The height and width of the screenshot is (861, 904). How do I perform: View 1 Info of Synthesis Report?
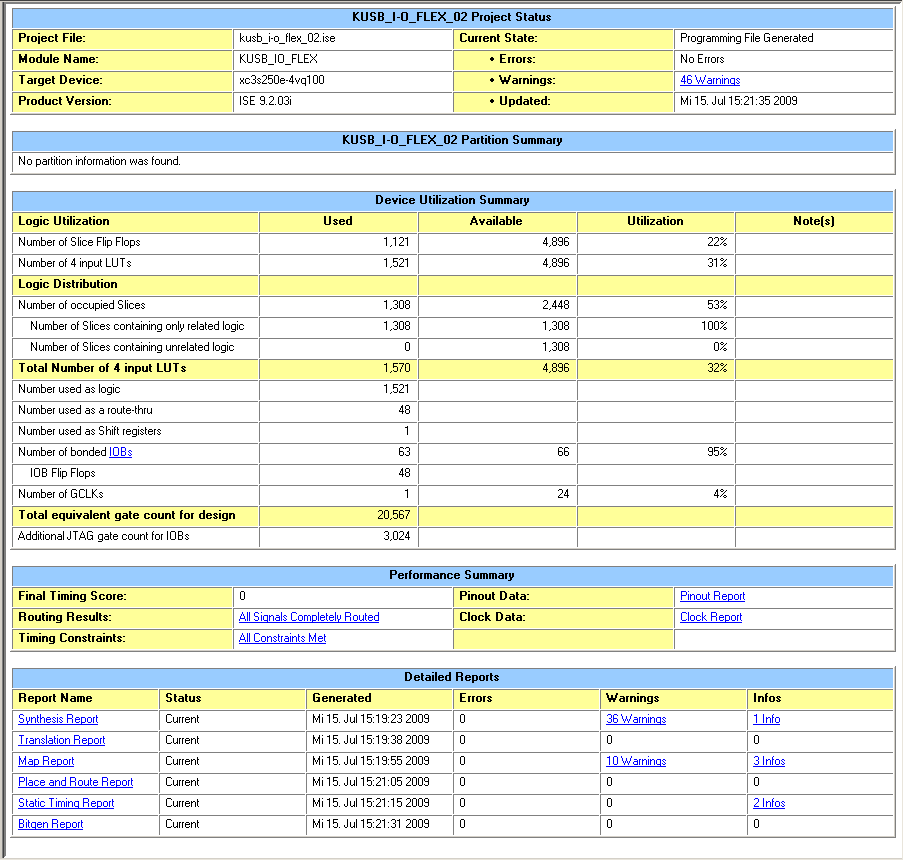[767, 719]
